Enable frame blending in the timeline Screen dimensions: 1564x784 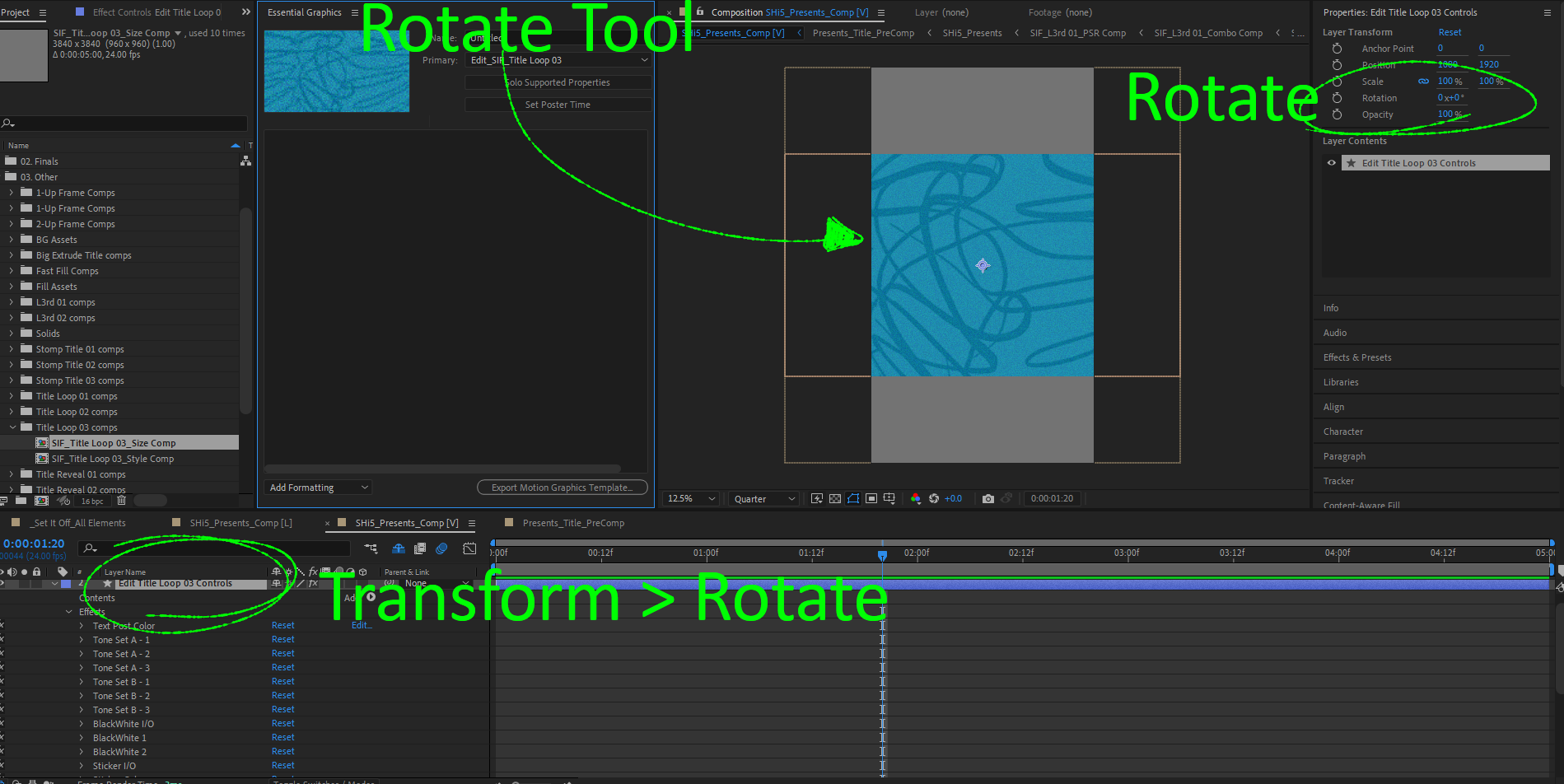420,548
